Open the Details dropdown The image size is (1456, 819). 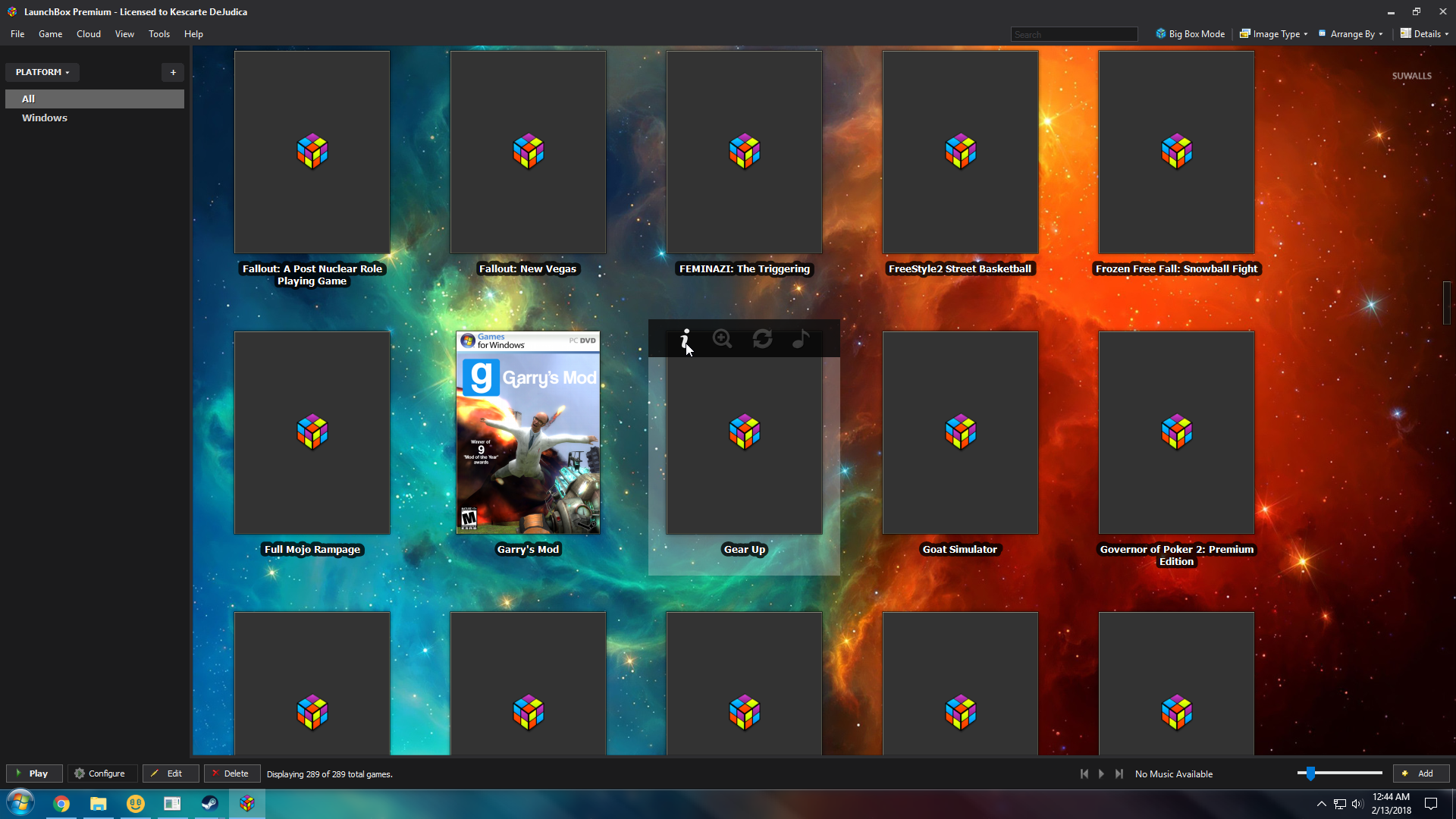[x=1424, y=34]
